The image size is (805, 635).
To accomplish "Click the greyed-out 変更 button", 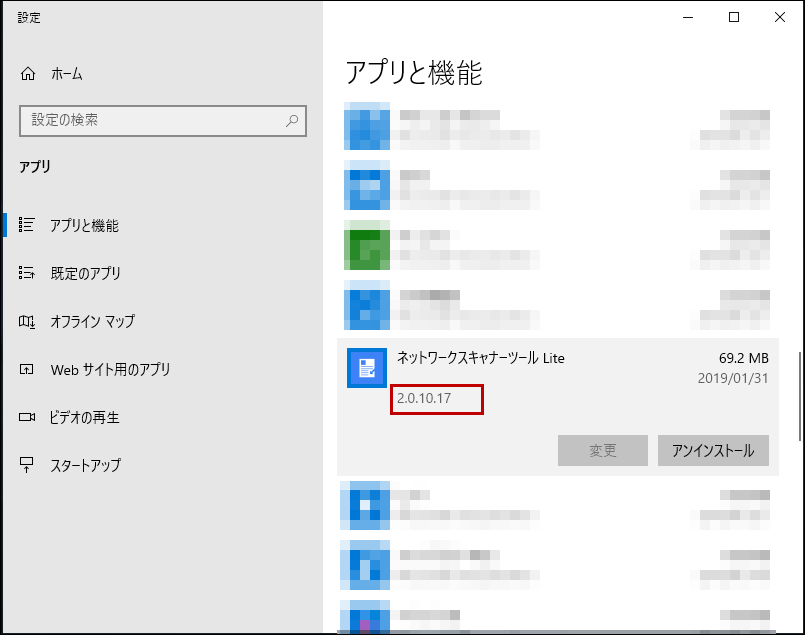I will coord(603,451).
